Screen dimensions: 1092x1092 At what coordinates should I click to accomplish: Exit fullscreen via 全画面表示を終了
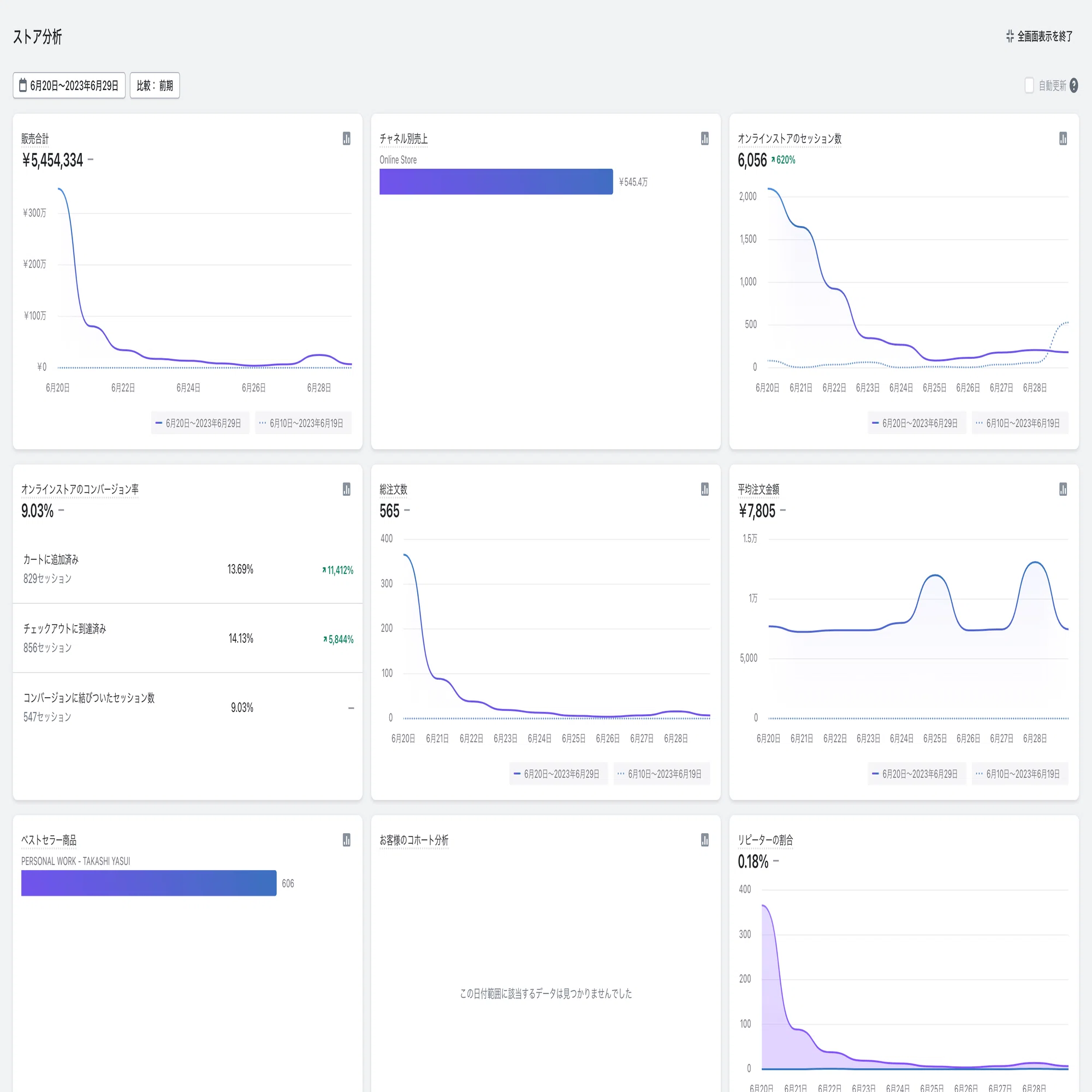pyautogui.click(x=1040, y=37)
